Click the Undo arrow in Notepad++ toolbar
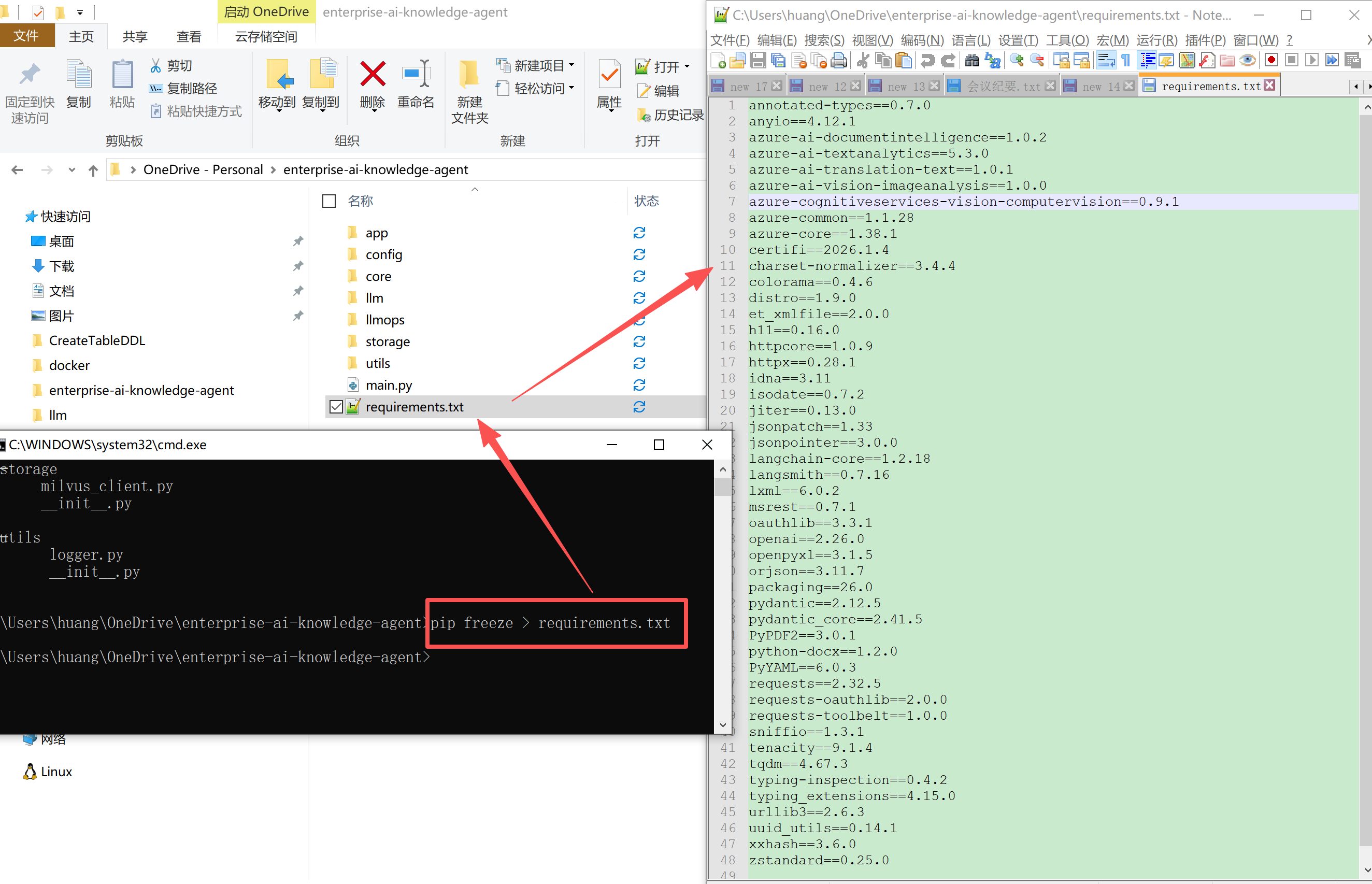This screenshot has width=1372, height=884. (x=927, y=60)
